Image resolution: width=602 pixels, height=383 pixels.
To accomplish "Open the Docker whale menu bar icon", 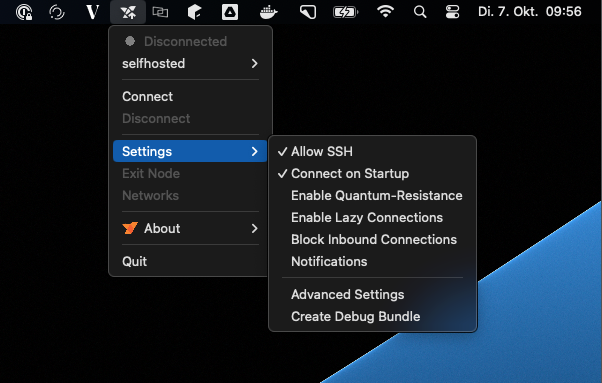I will pyautogui.click(x=268, y=12).
